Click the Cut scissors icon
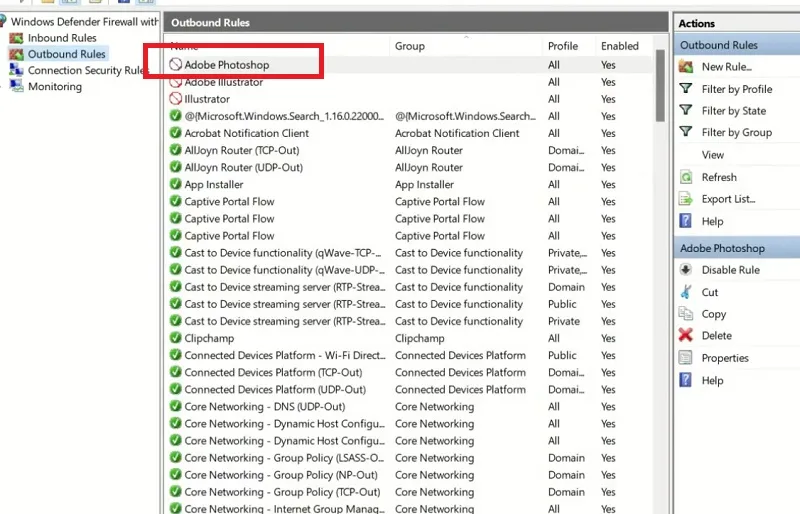Image resolution: width=800 pixels, height=514 pixels. pos(686,292)
